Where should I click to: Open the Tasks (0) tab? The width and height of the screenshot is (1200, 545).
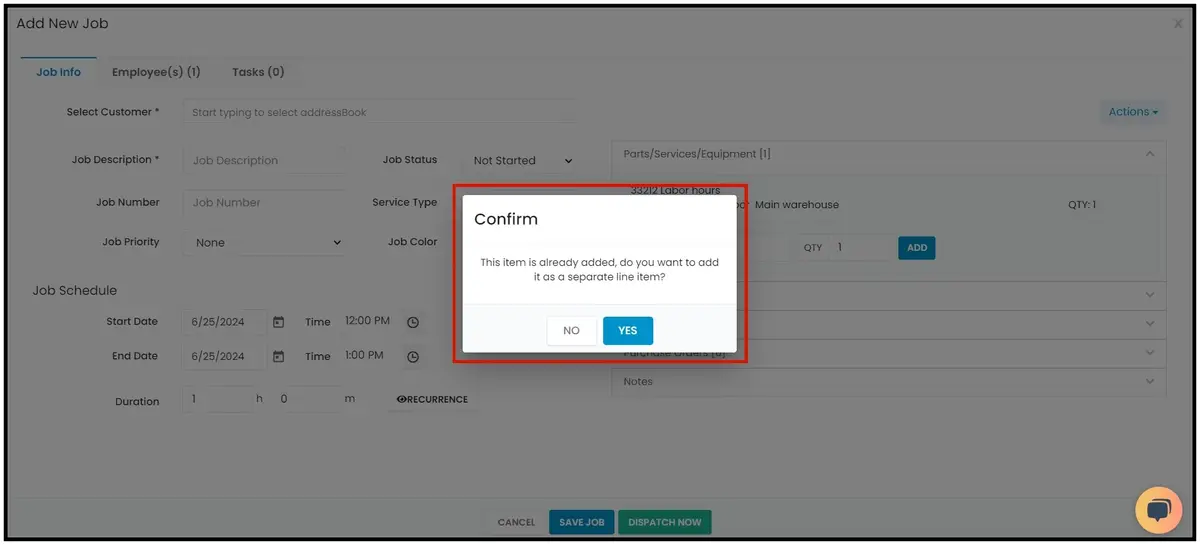click(x=258, y=72)
